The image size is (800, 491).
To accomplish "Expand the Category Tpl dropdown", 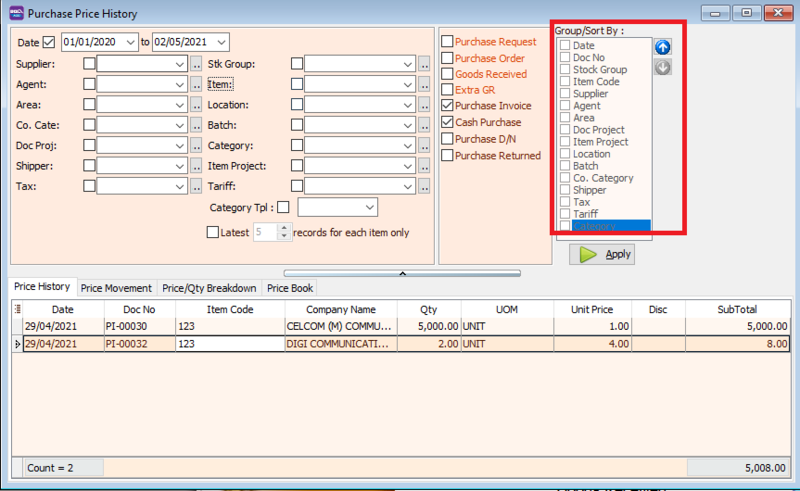I will tap(369, 207).
